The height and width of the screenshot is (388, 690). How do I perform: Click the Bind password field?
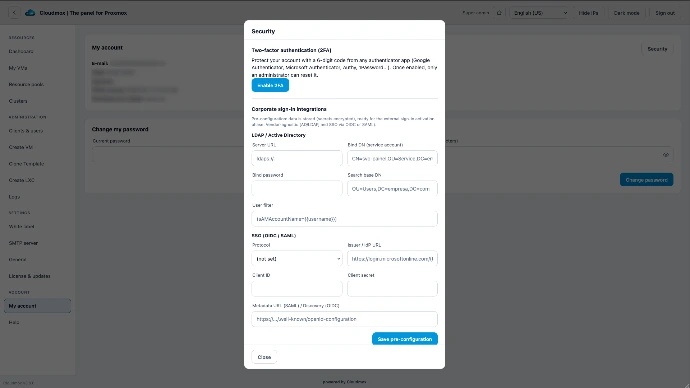coord(297,188)
